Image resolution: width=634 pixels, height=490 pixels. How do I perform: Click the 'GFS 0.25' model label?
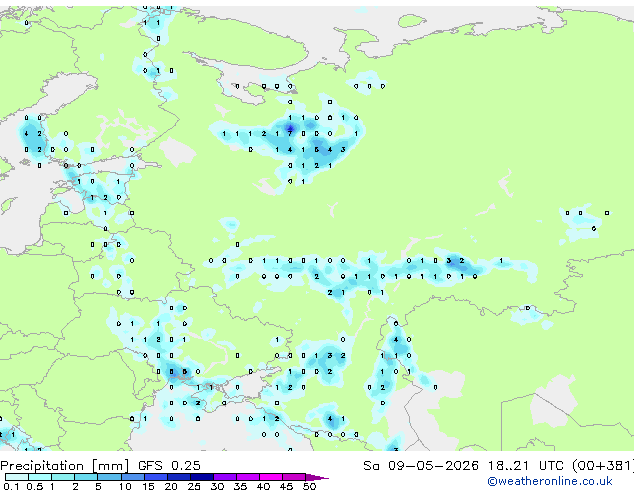[x=169, y=466]
